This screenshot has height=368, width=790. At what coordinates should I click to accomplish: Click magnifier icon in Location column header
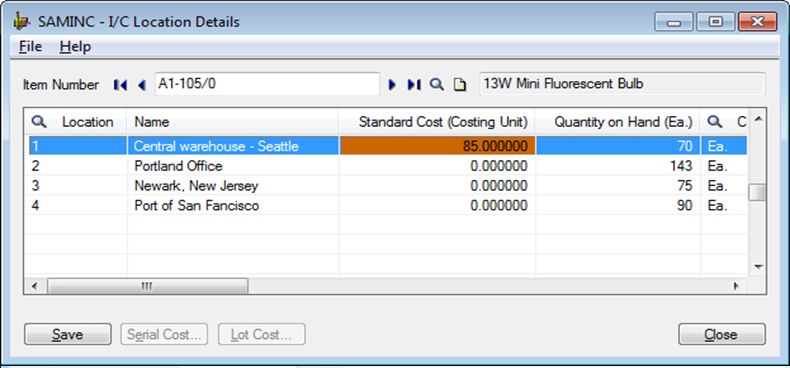tap(39, 121)
